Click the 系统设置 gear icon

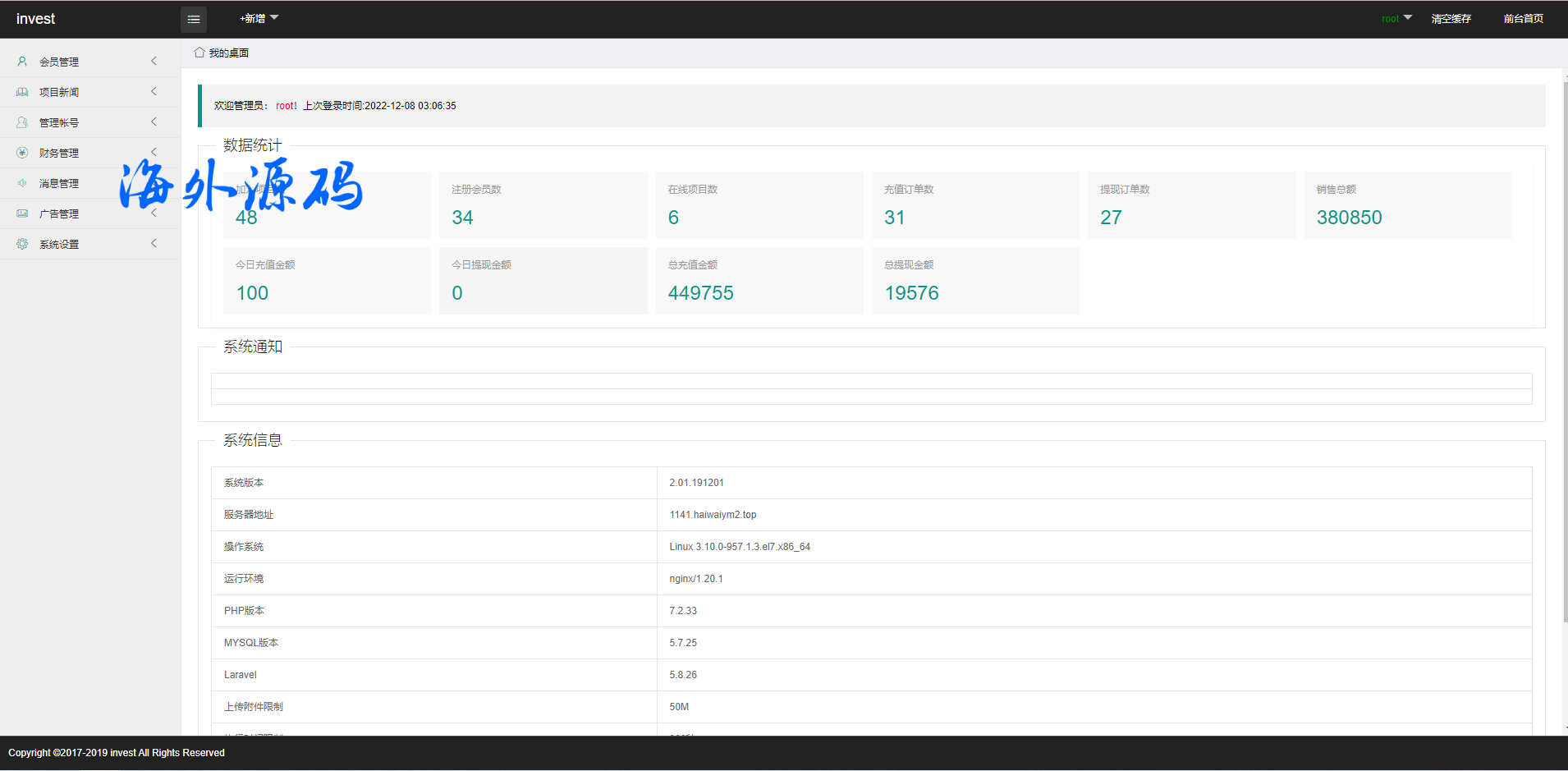click(x=22, y=244)
